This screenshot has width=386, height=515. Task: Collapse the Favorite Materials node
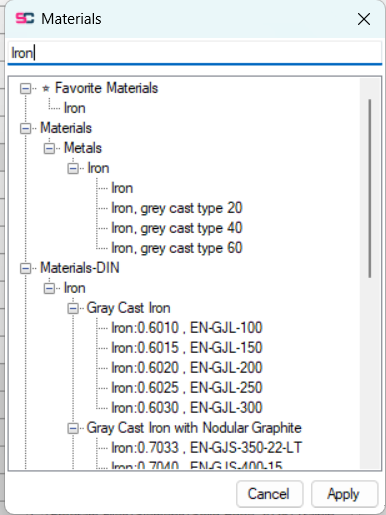pos(25,89)
